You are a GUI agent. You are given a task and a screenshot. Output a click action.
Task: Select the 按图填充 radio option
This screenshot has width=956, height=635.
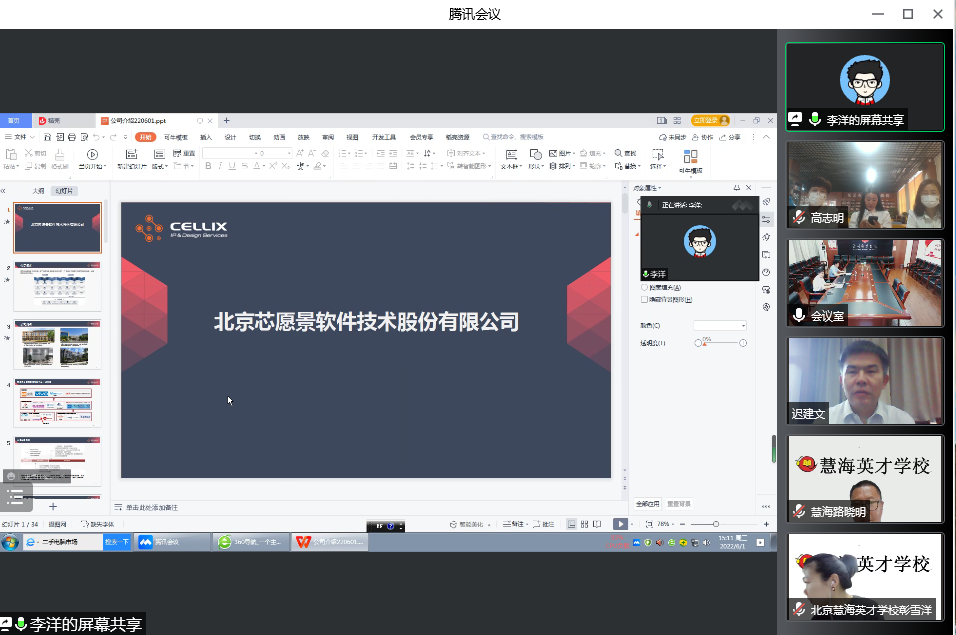pos(645,288)
